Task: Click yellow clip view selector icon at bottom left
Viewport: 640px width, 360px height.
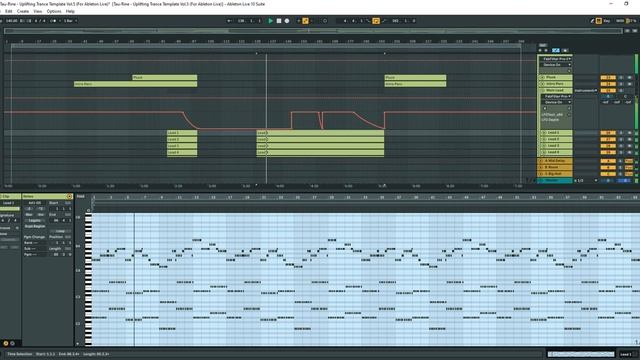Action: pyautogui.click(x=6, y=343)
